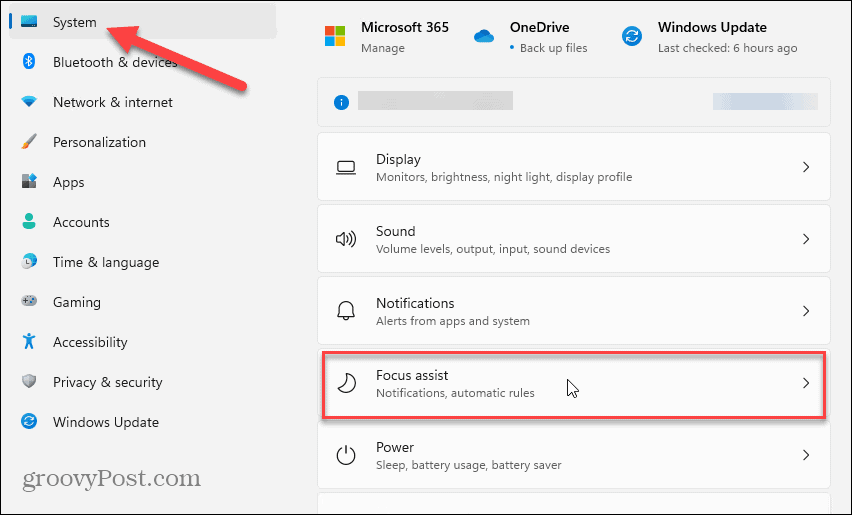Click the Network wifi icon in sidebar
Viewport: 852px width, 515px height.
29,102
